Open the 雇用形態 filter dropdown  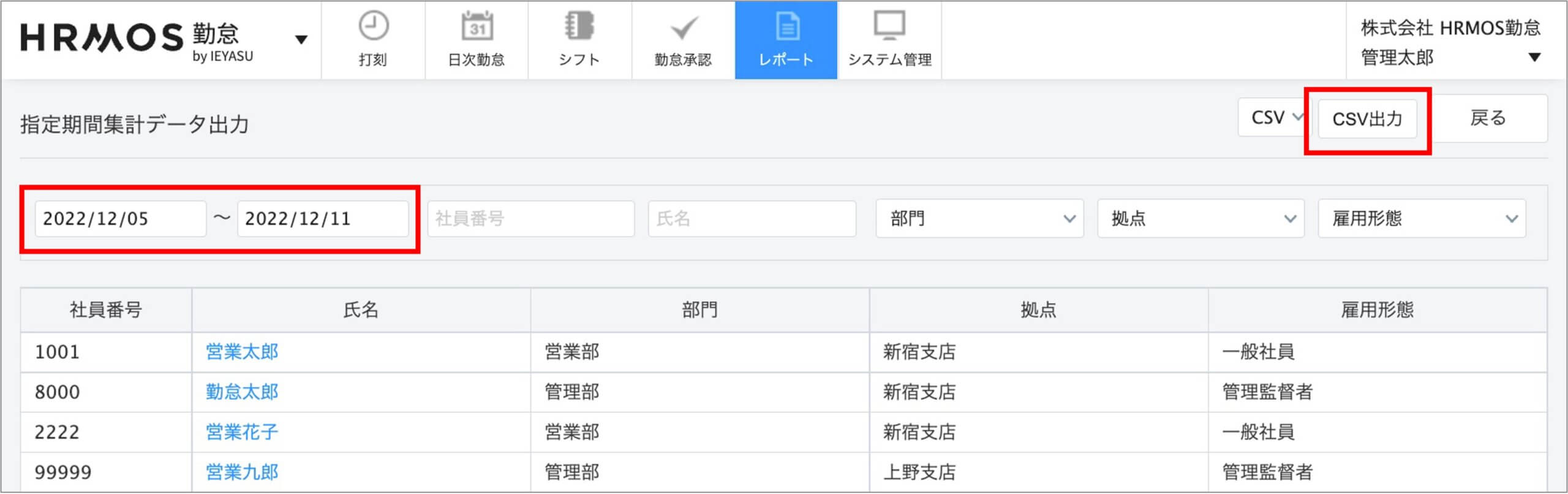pos(1422,219)
